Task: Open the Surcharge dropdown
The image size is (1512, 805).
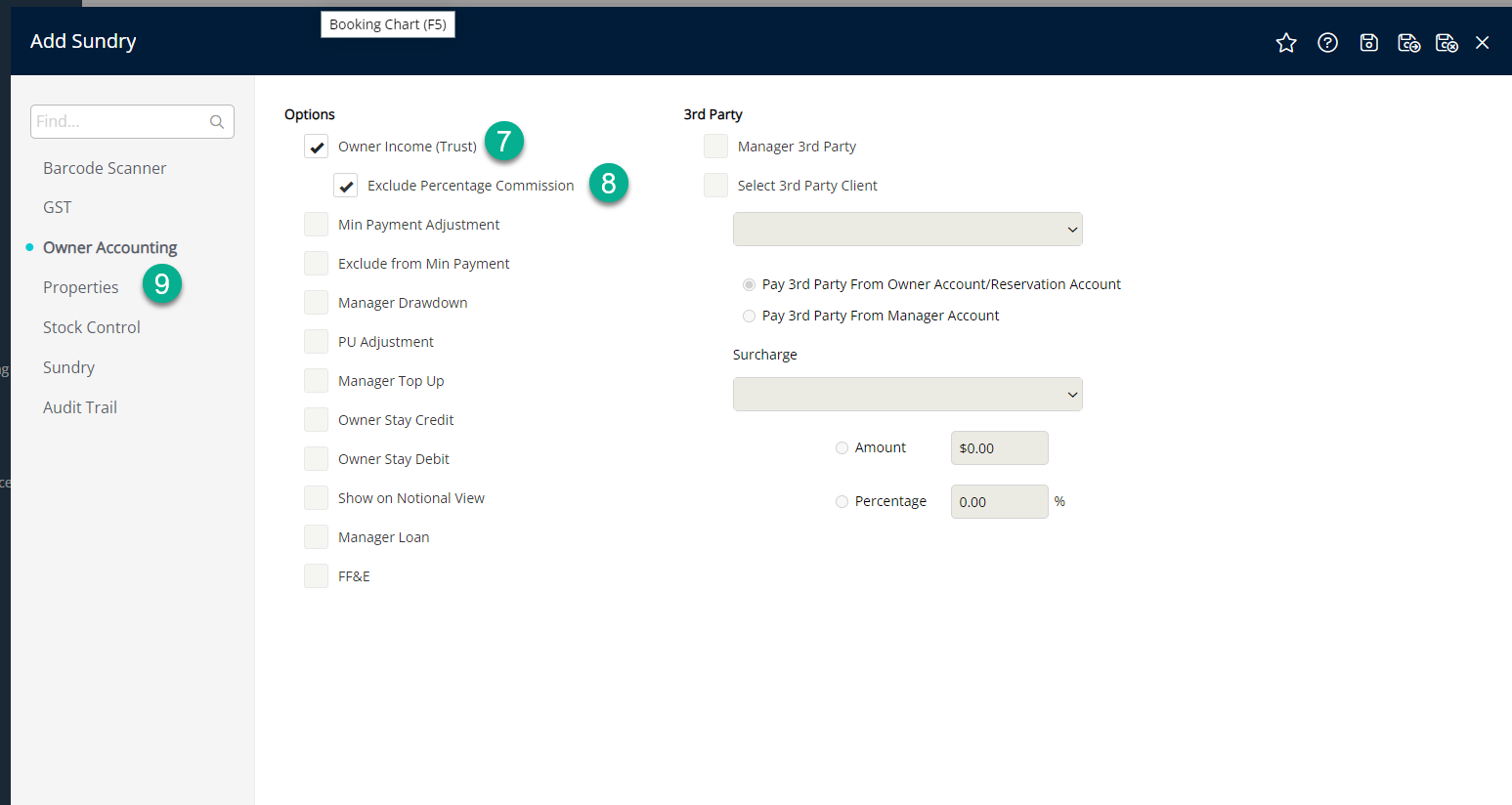Action: click(907, 395)
